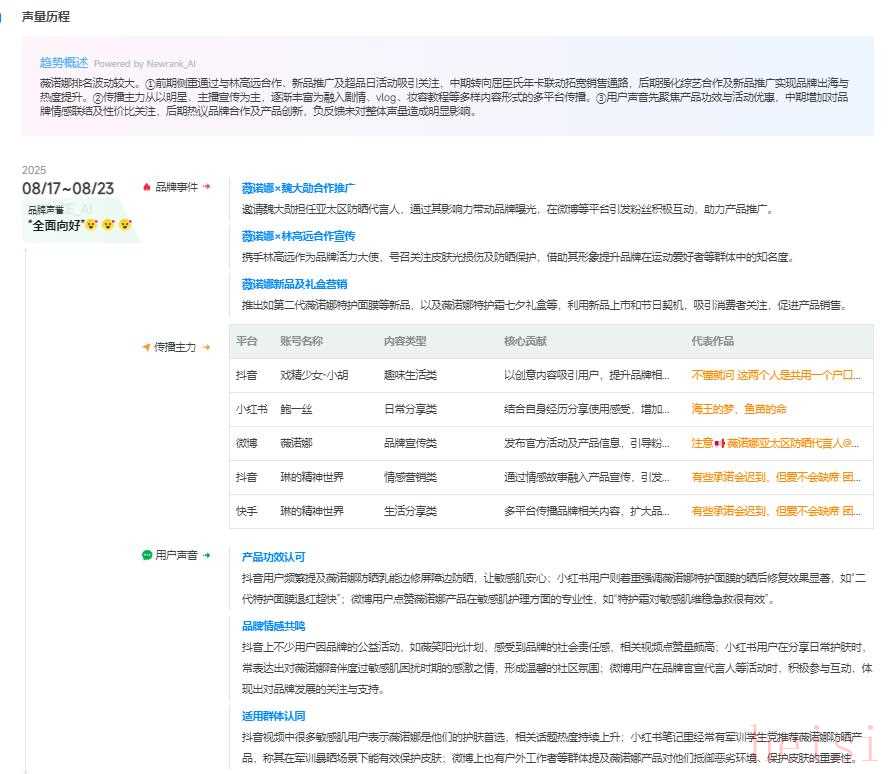Viewport: 895px width, 774px height.
Task: Click the arrow icon after 品牌事件
Action: [x=207, y=187]
